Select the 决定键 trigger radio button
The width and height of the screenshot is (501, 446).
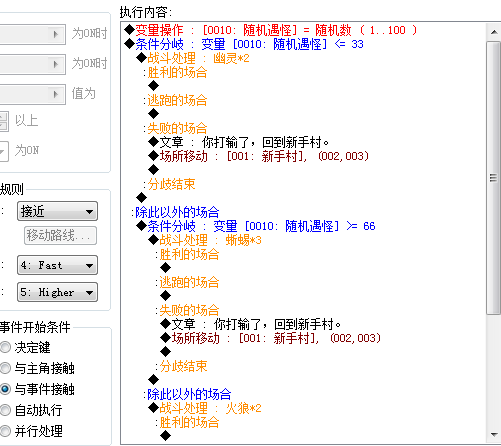pos(5,347)
